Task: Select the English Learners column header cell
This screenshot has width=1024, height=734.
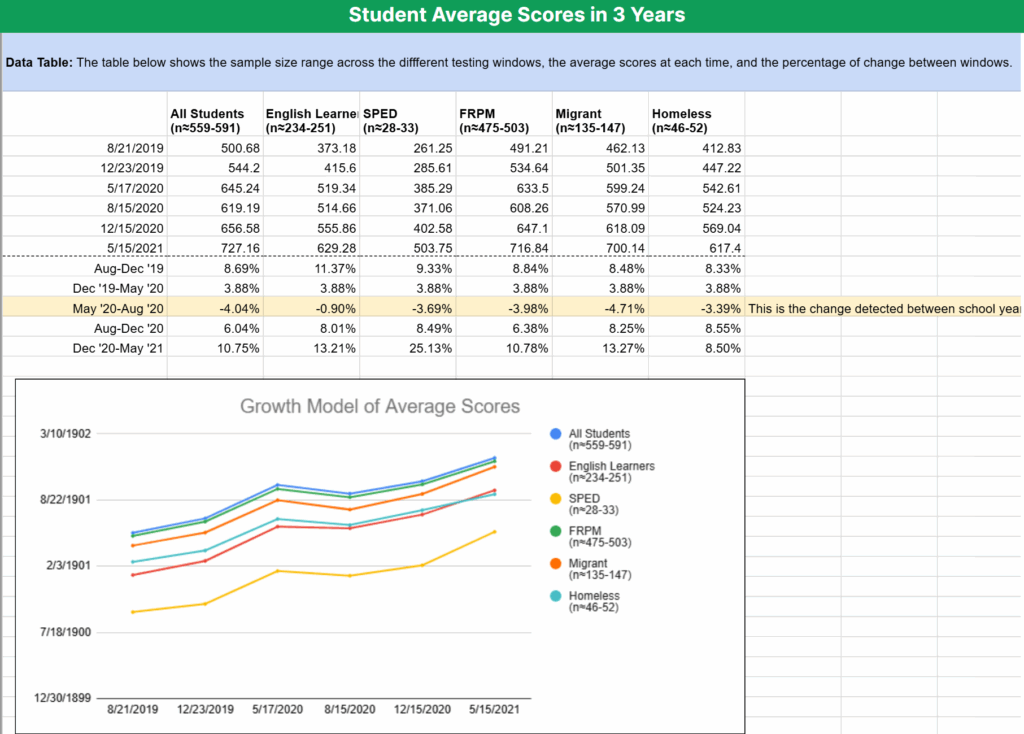Action: click(x=309, y=121)
